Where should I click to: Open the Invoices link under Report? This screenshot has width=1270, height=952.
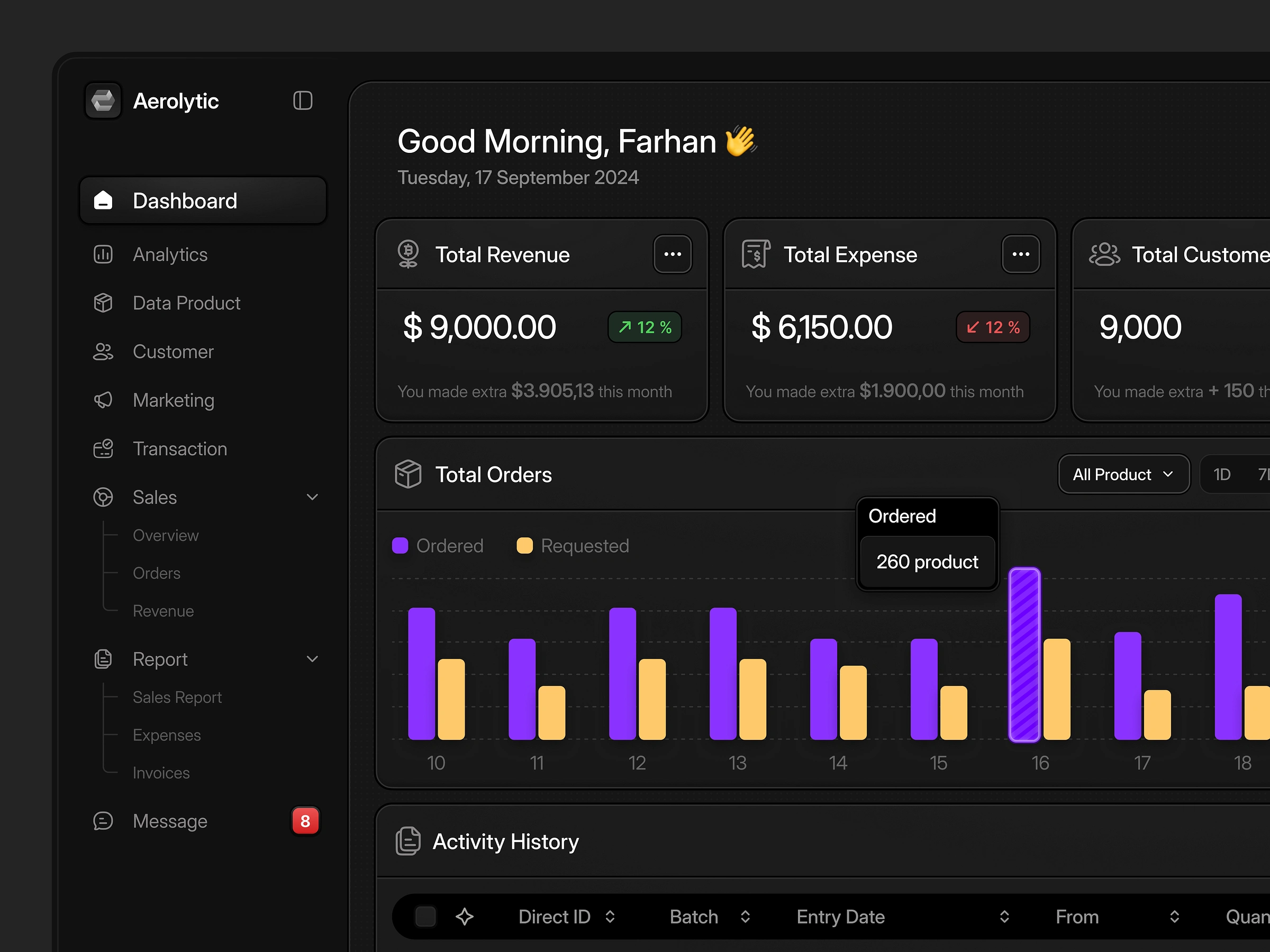click(x=161, y=773)
